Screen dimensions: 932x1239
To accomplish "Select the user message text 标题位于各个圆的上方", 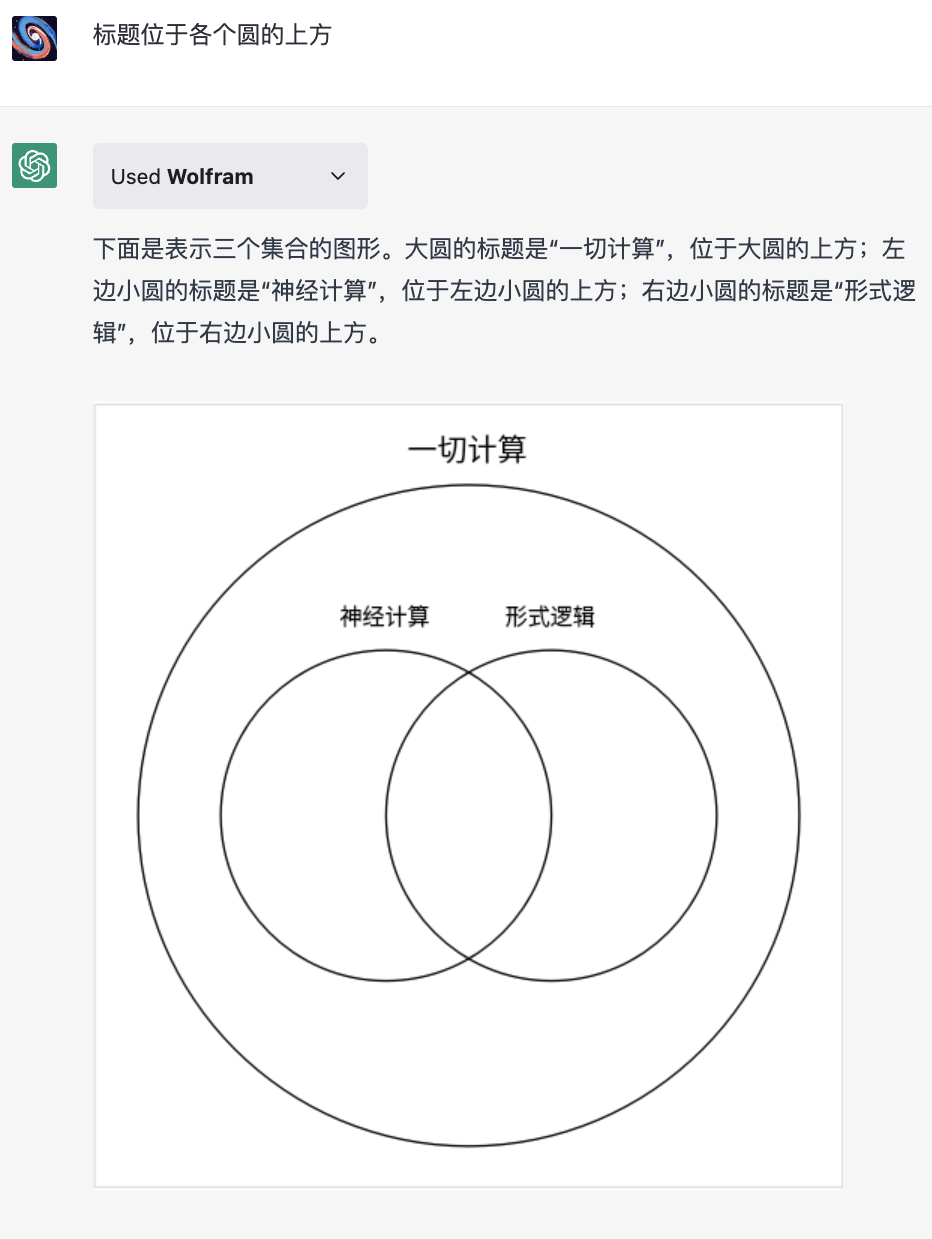I will coord(211,35).
